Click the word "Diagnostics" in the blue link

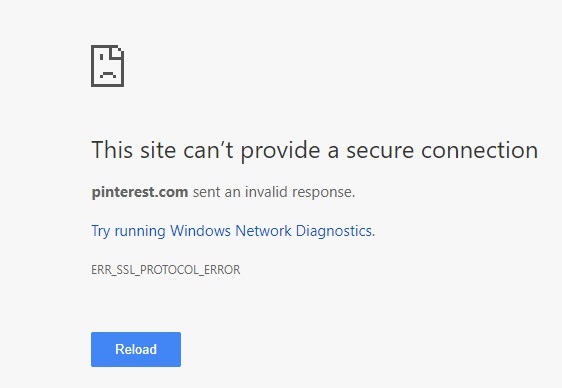335,231
